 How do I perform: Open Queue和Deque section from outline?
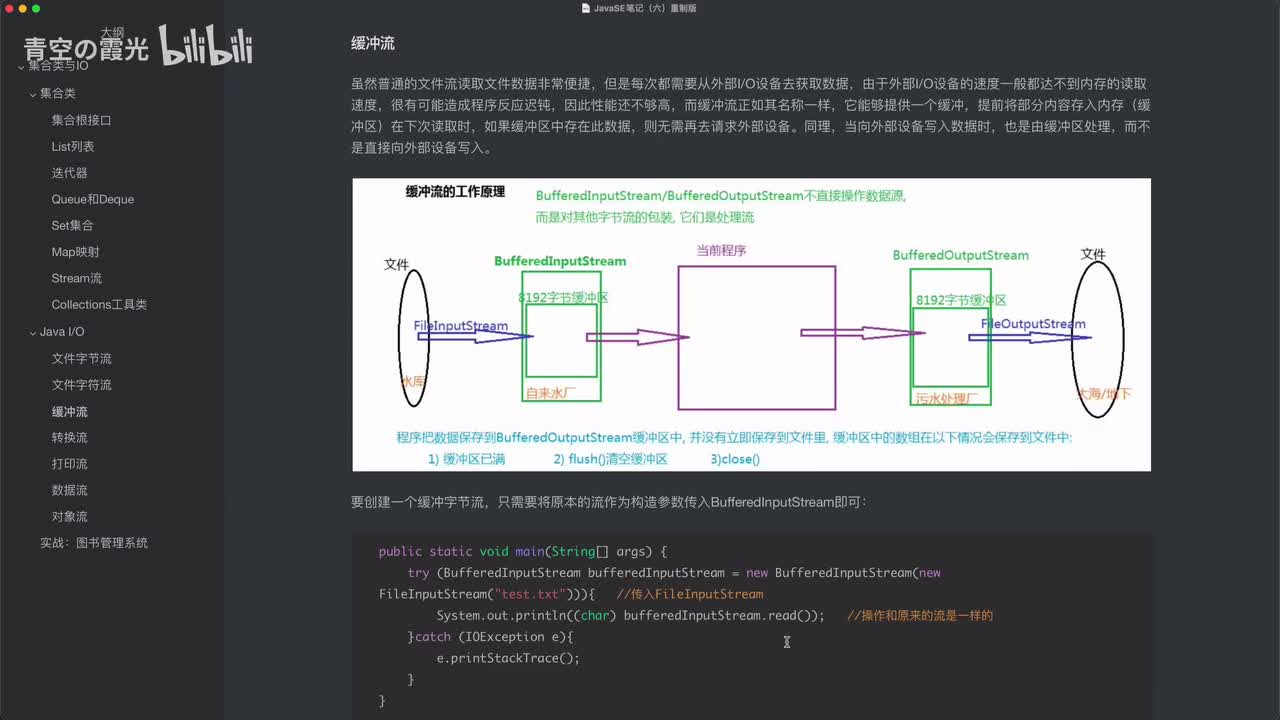click(93, 199)
